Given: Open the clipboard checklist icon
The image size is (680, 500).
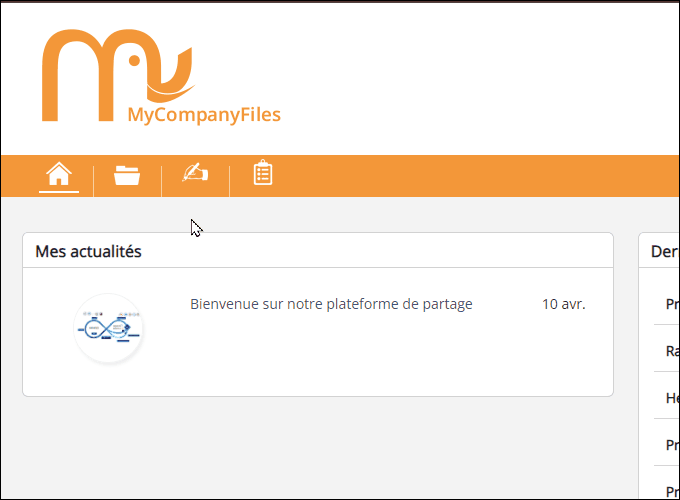Looking at the screenshot, I should [x=263, y=173].
